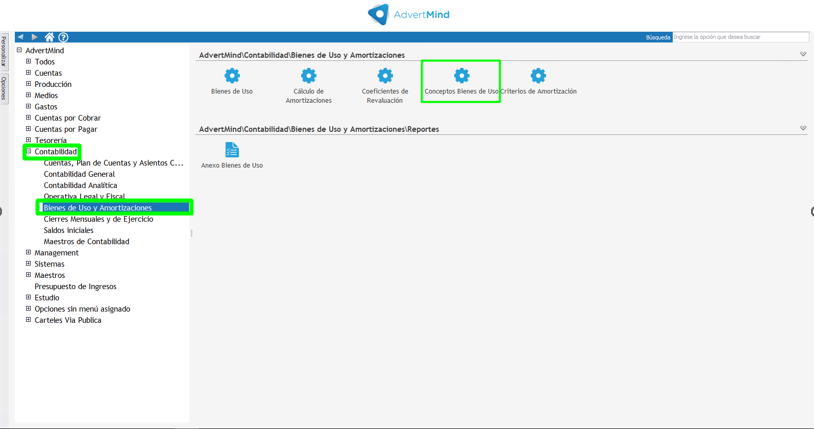Open help question mark icon
The width and height of the screenshot is (814, 429).
coord(63,37)
